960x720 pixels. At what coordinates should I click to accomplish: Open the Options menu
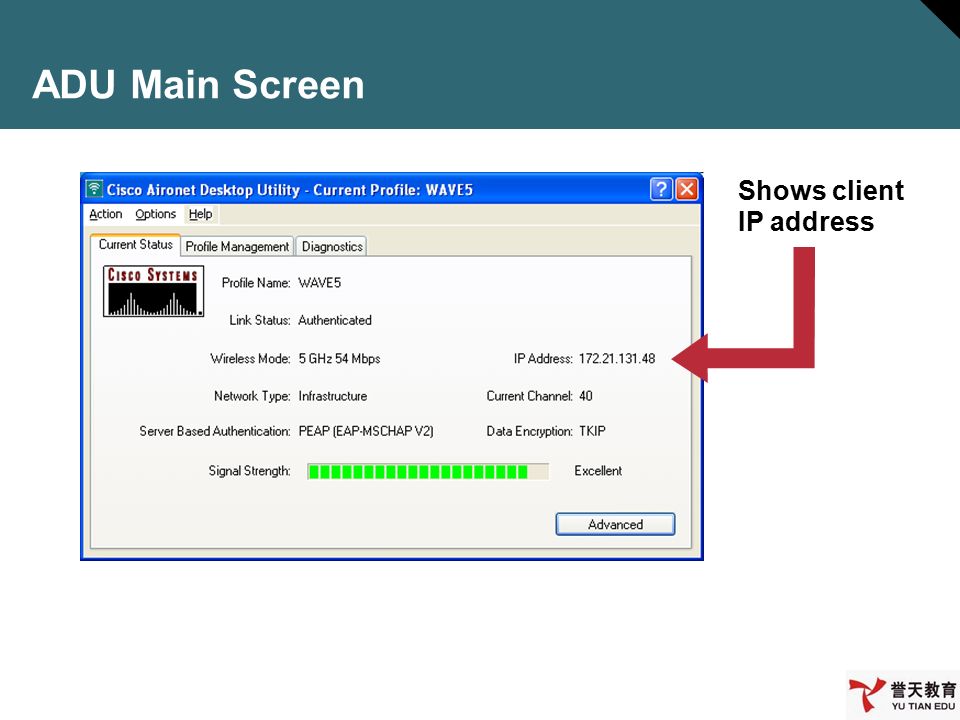[156, 214]
